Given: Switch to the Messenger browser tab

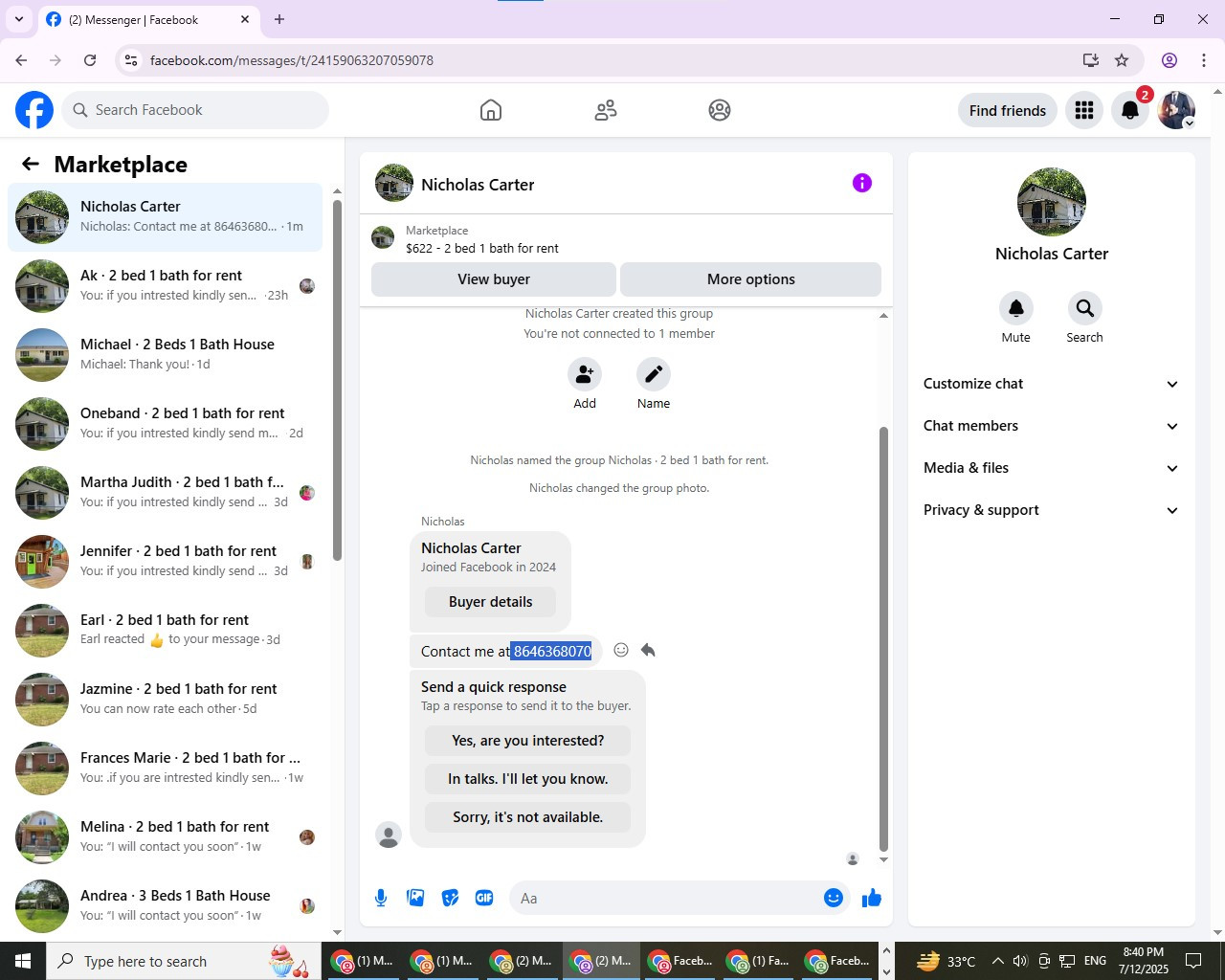Looking at the screenshot, I should [x=147, y=20].
